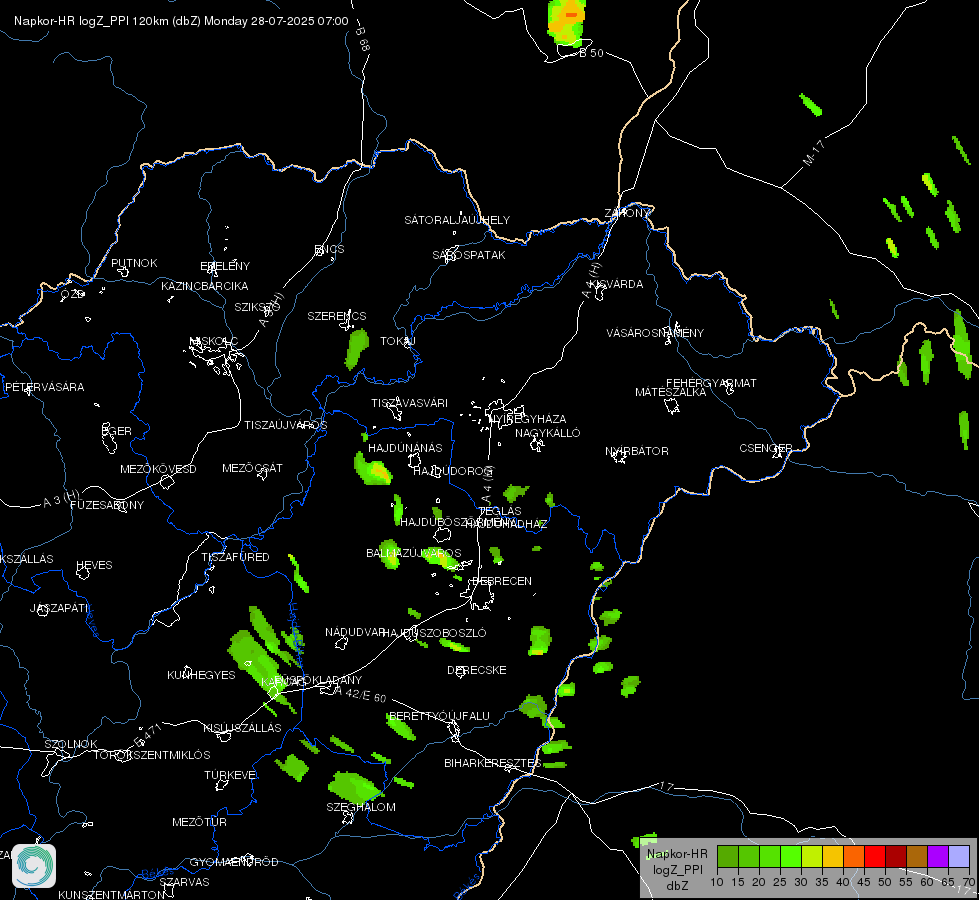
Task: Click the HAJDÚDOROG label
Action: (x=453, y=470)
